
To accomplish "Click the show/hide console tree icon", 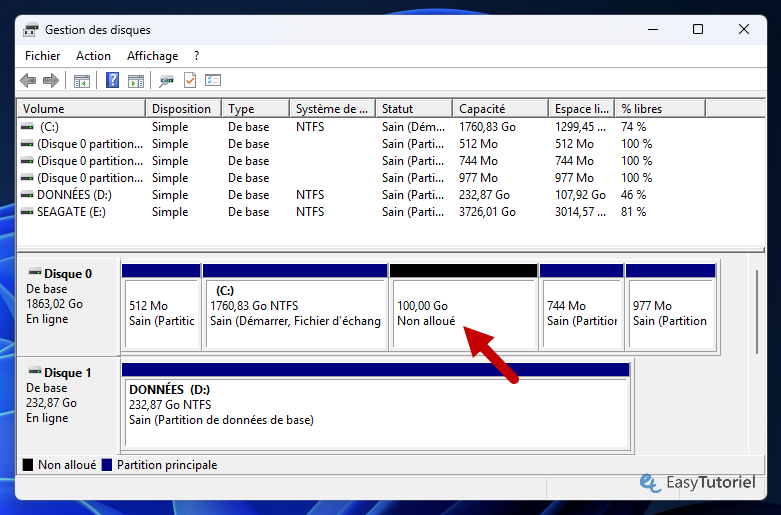I will [x=81, y=80].
